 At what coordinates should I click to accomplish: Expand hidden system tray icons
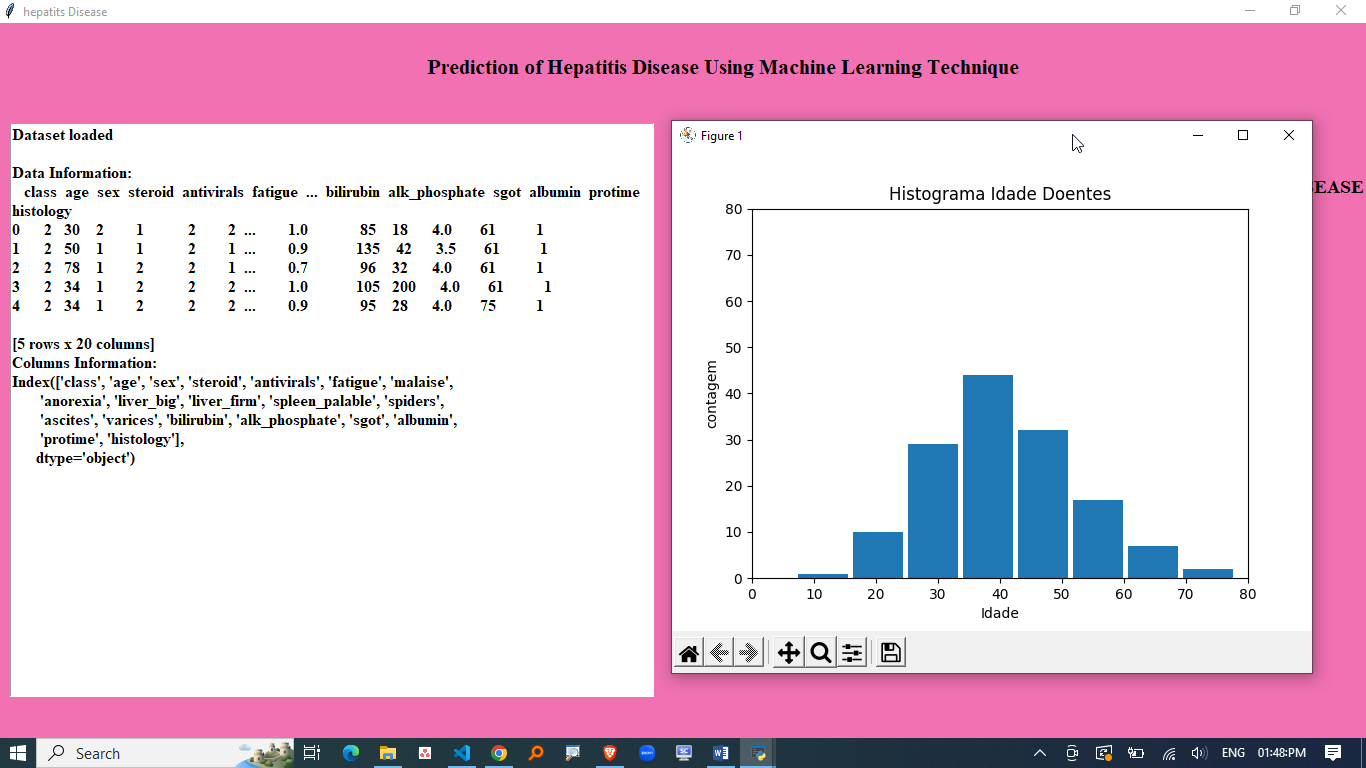point(1040,753)
